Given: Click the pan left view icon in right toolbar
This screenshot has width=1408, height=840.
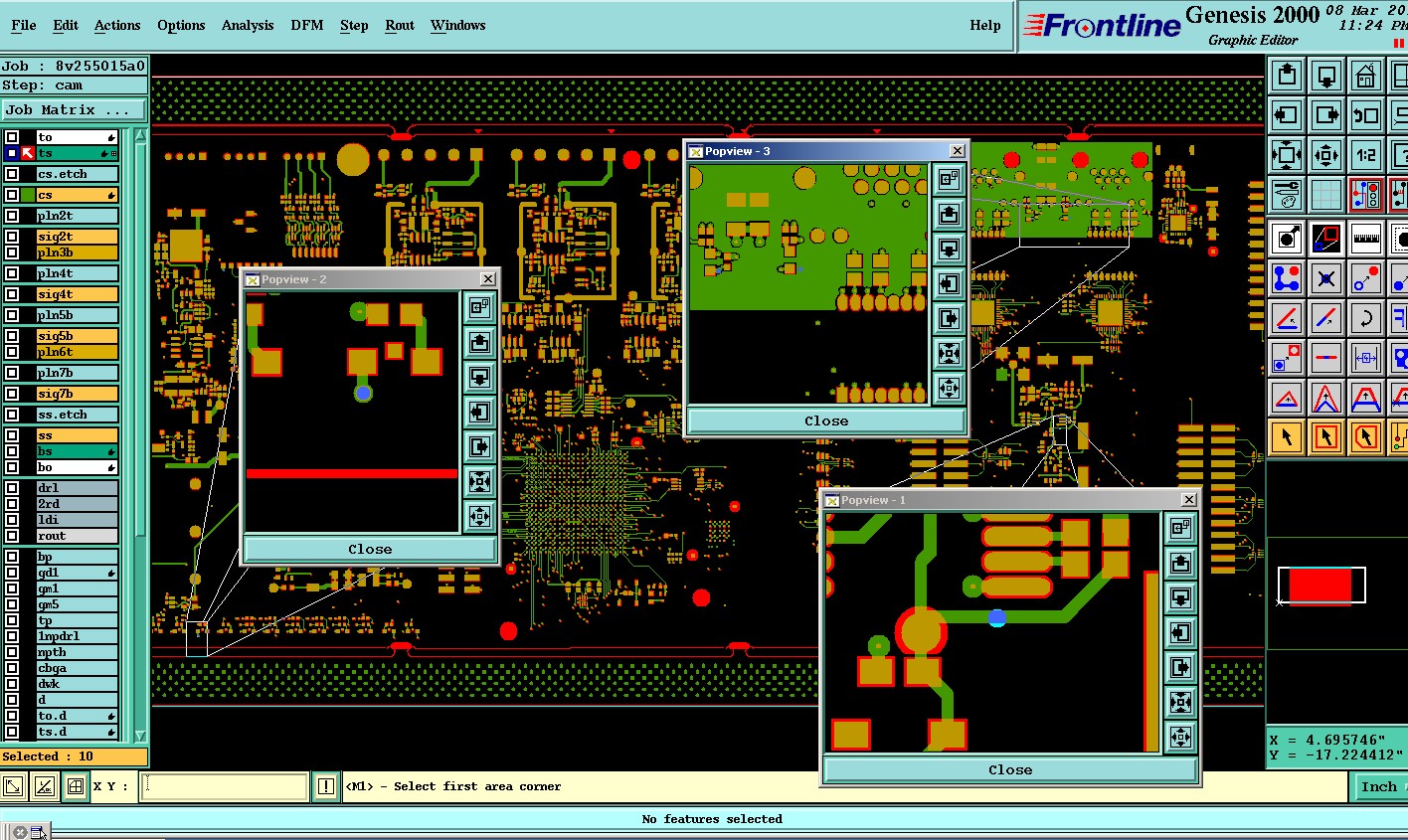Looking at the screenshot, I should pyautogui.click(x=1287, y=115).
